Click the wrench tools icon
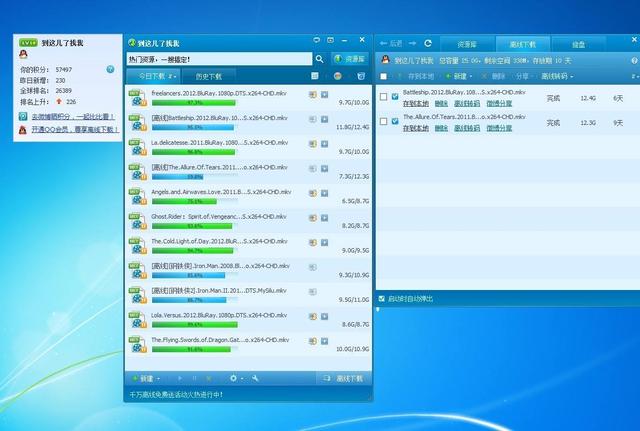This screenshot has height=431, width=640. (x=255, y=379)
